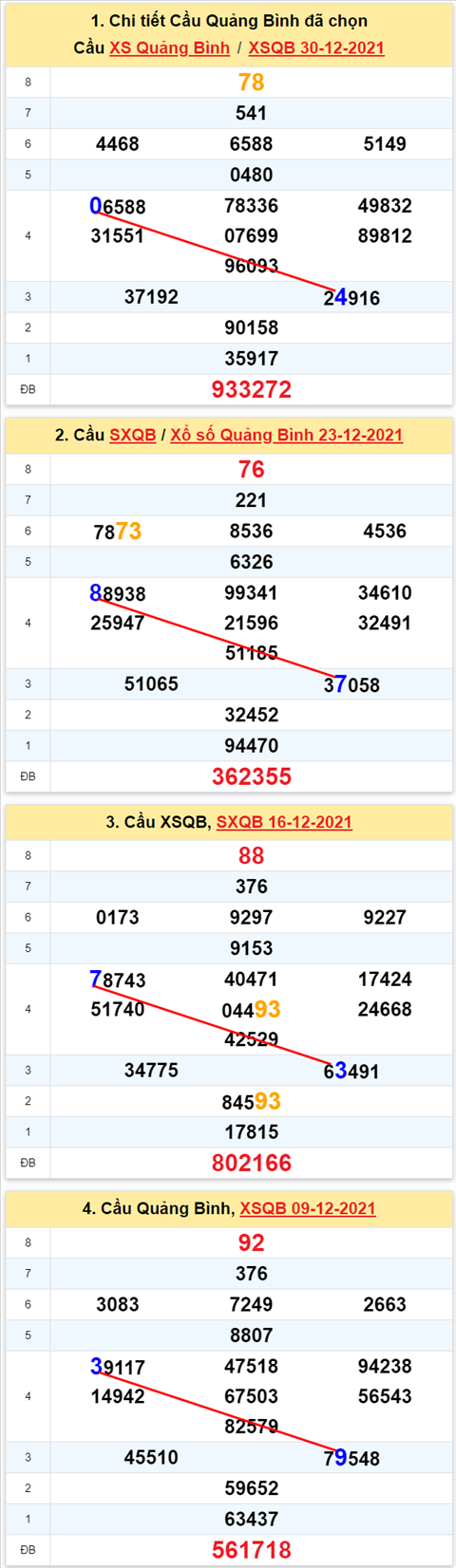Select special prize number 561718

pyautogui.click(x=252, y=1550)
